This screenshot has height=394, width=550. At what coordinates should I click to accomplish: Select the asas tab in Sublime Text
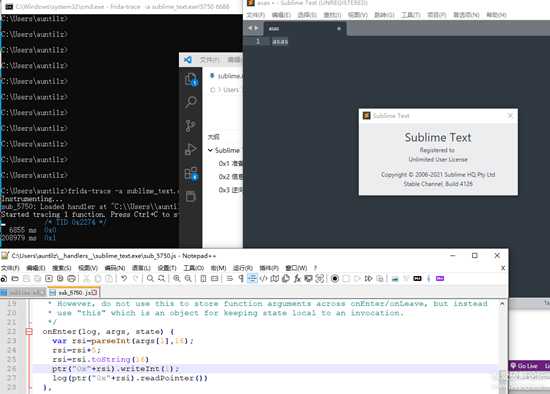pyautogui.click(x=304, y=28)
